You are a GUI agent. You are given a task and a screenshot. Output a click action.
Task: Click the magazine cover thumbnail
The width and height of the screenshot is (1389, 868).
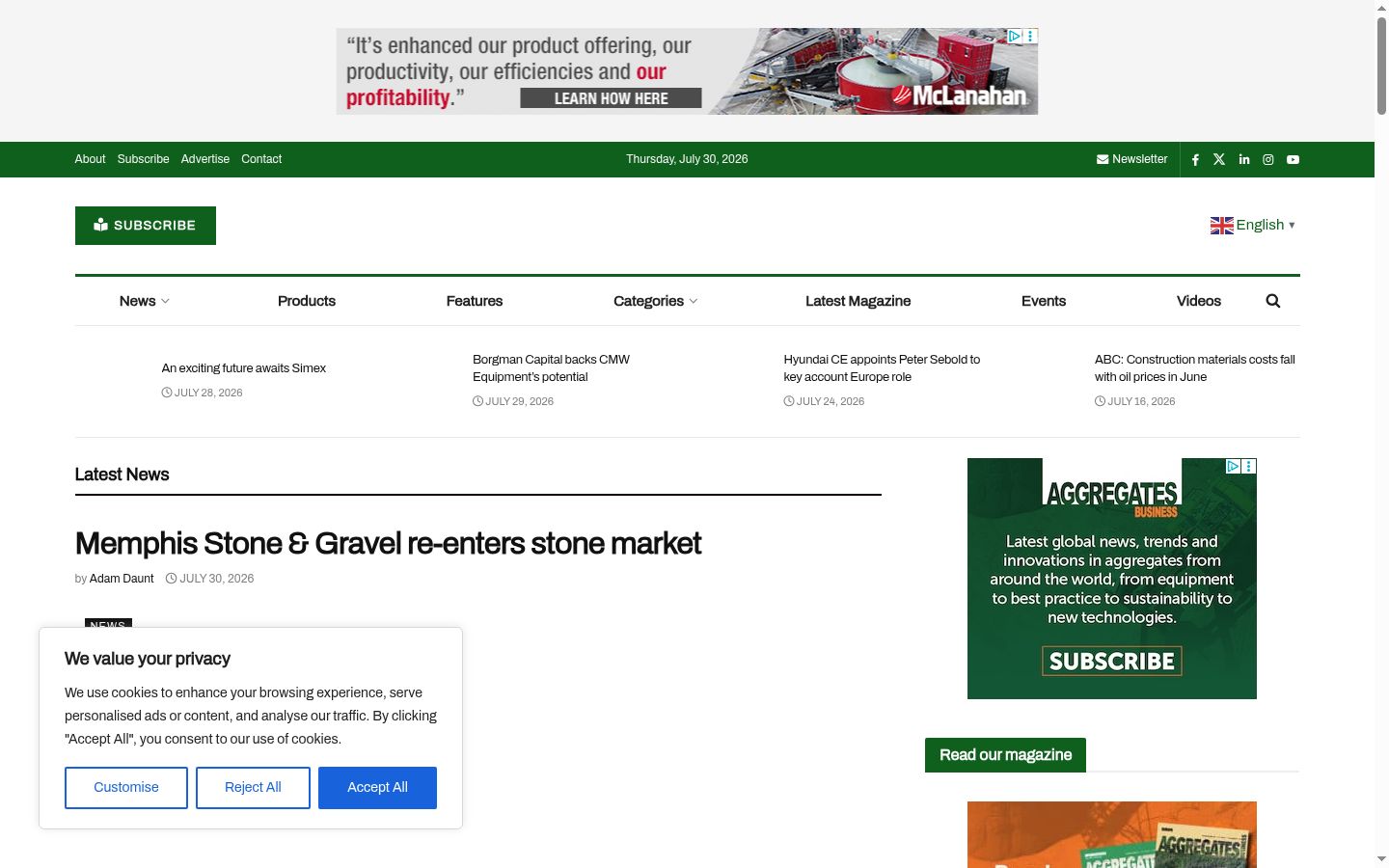tap(1111, 834)
